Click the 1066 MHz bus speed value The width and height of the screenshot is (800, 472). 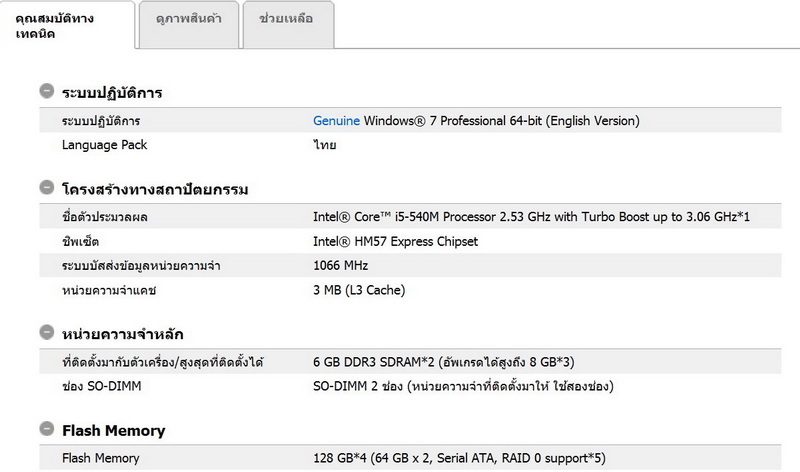[x=341, y=265]
